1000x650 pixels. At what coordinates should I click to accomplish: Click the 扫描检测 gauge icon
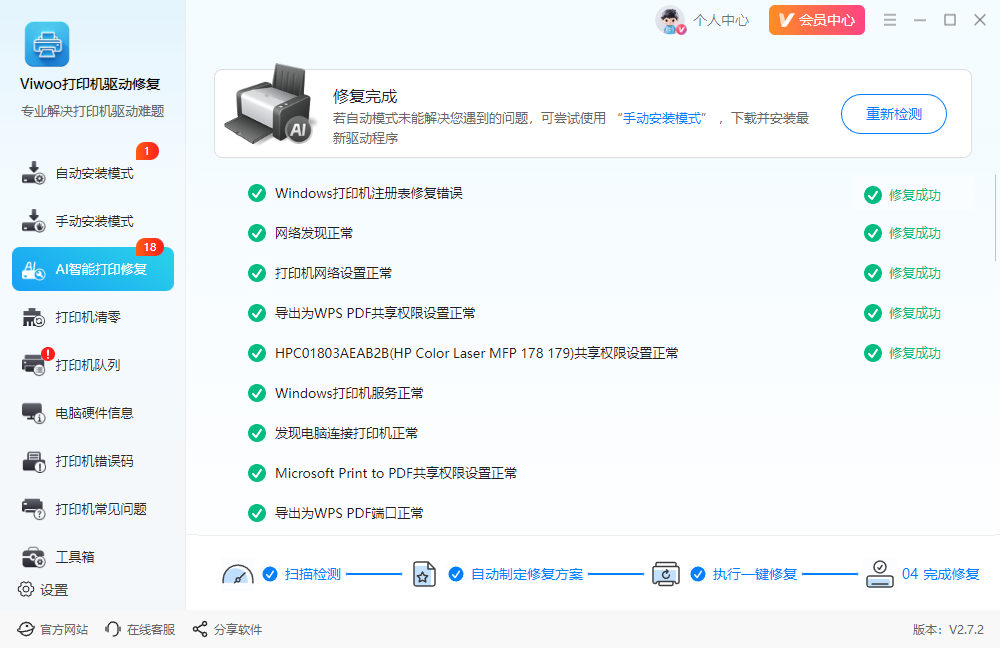[238, 574]
